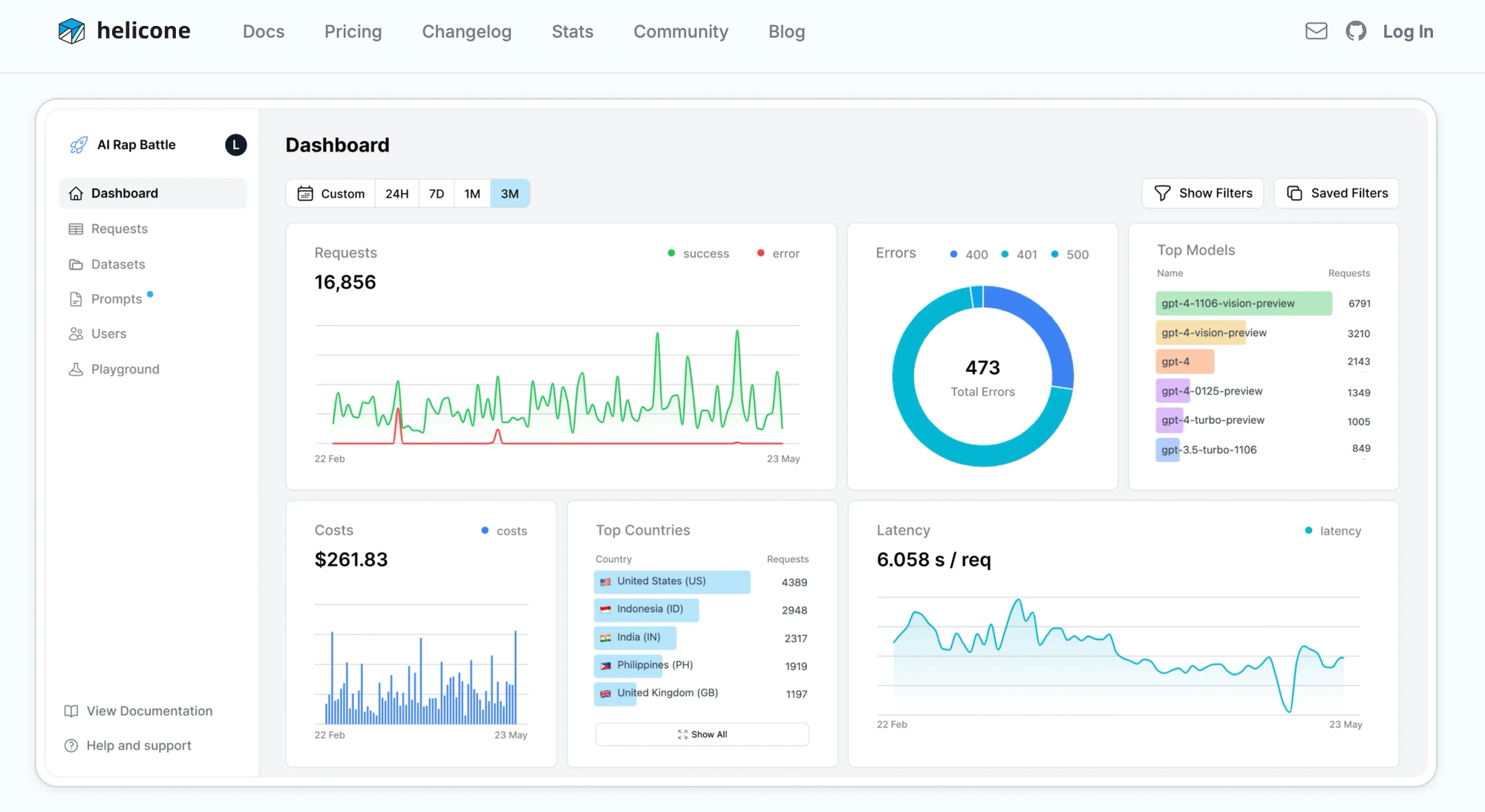1485x812 pixels.
Task: Toggle the 500 error code legend item
Action: (1069, 255)
